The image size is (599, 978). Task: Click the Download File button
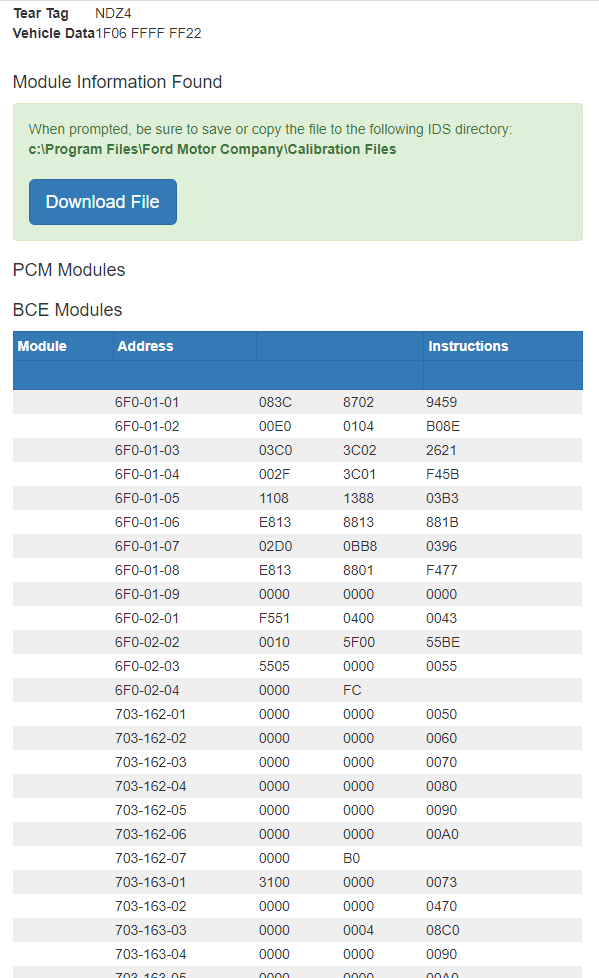(103, 202)
